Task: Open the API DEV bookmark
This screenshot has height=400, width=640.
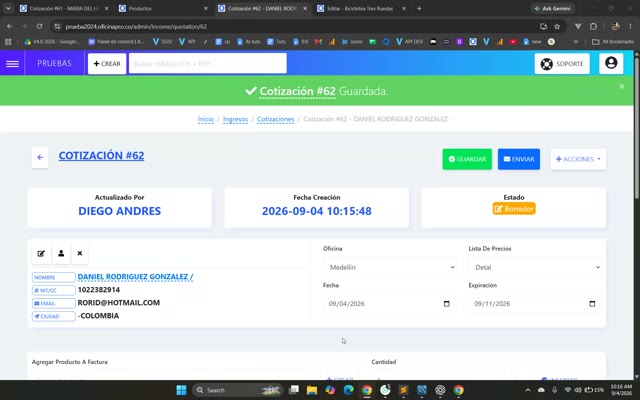Action: [x=410, y=42]
